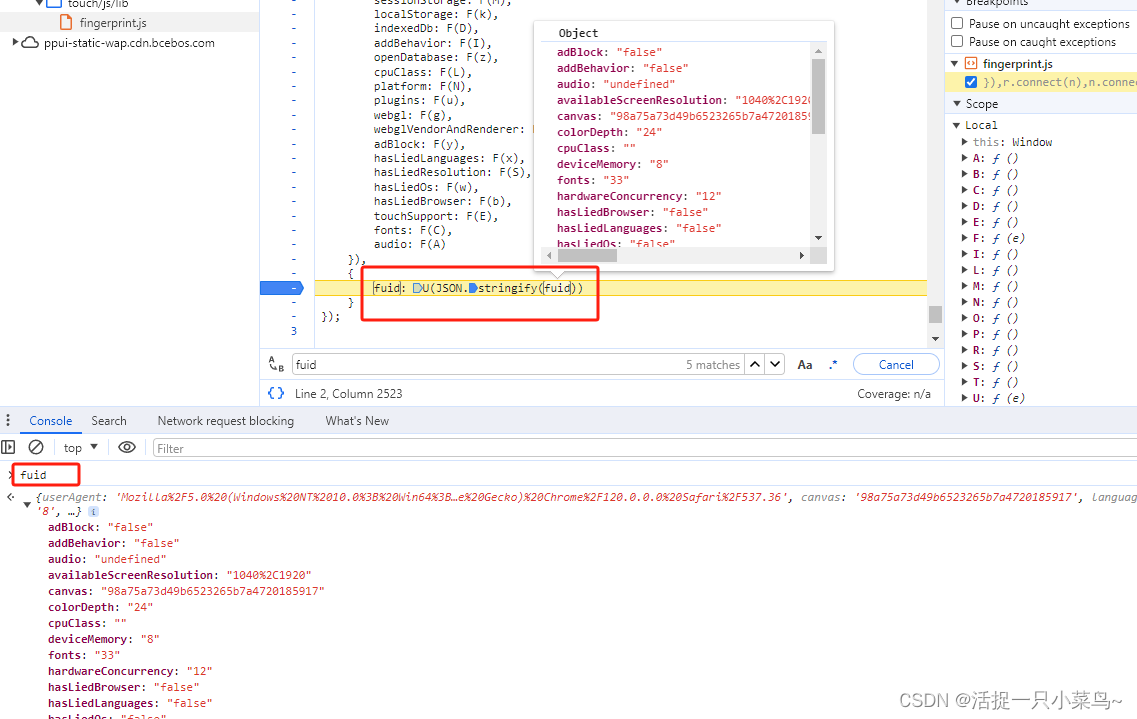Collapse the Scope section
The width and height of the screenshot is (1137, 719).
pyautogui.click(x=956, y=104)
